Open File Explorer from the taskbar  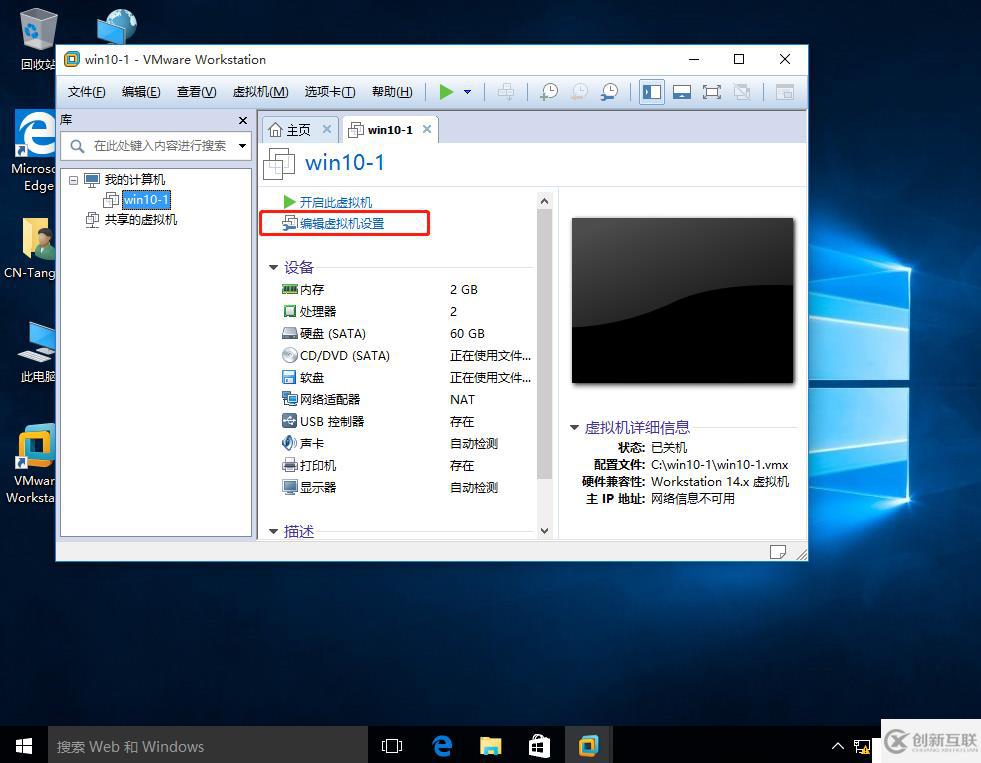pos(490,746)
